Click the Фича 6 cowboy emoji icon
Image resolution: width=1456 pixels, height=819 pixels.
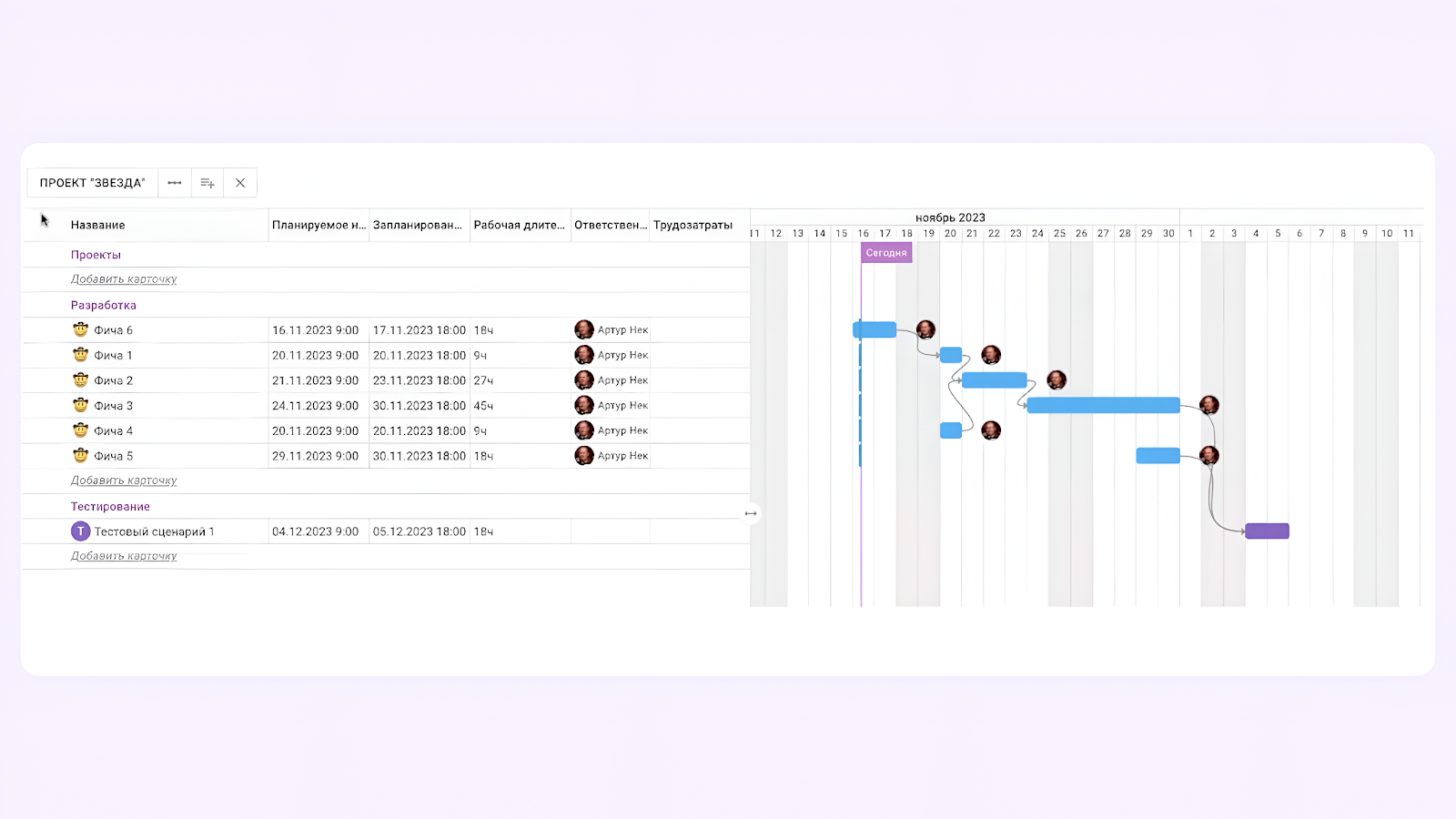(81, 329)
